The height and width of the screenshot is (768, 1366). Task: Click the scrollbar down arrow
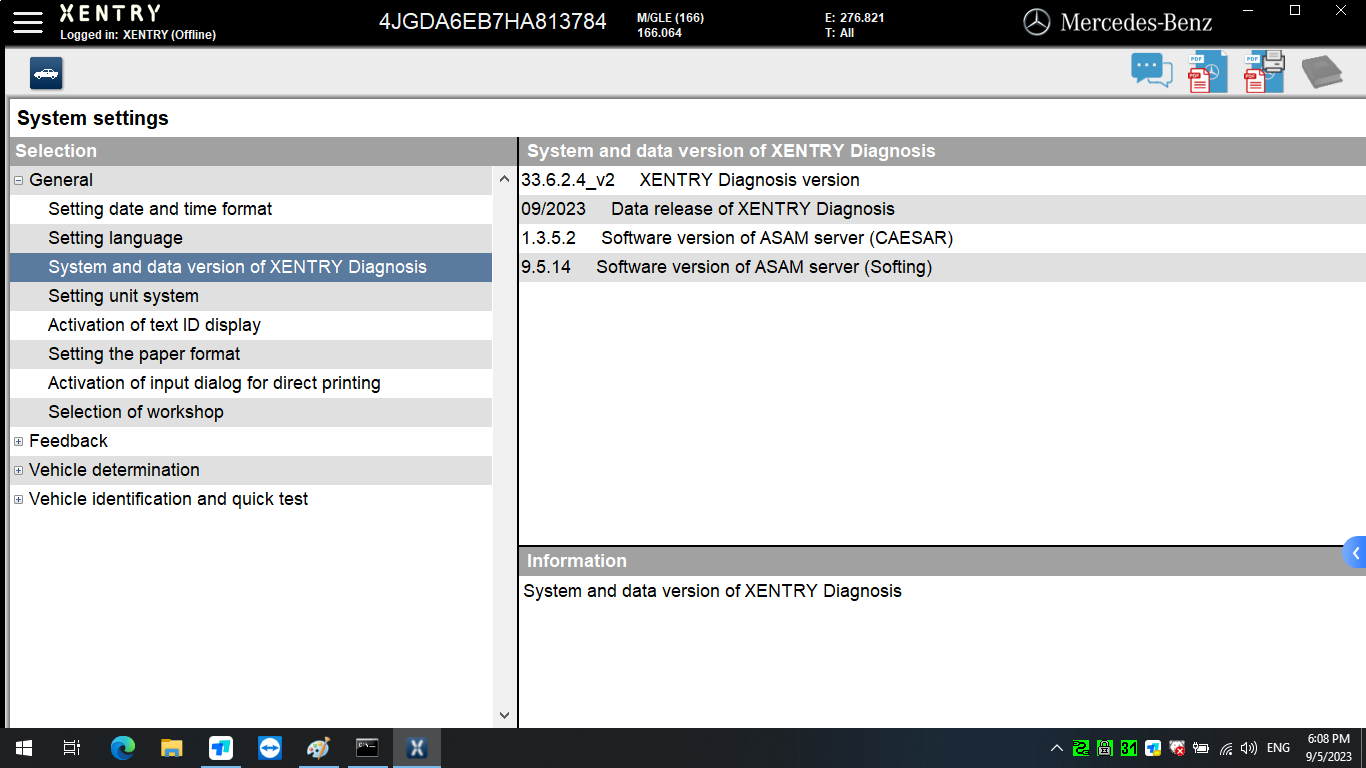503,714
